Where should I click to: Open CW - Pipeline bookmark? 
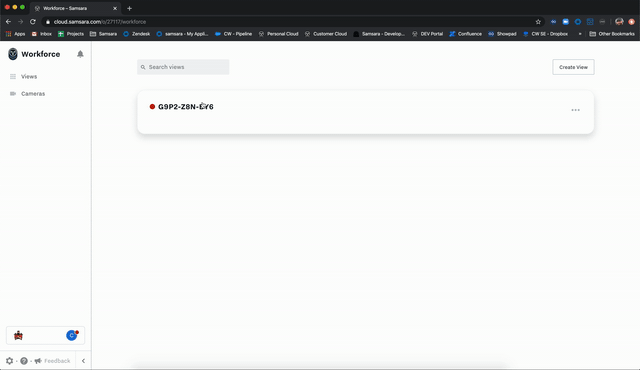pyautogui.click(x=233, y=34)
